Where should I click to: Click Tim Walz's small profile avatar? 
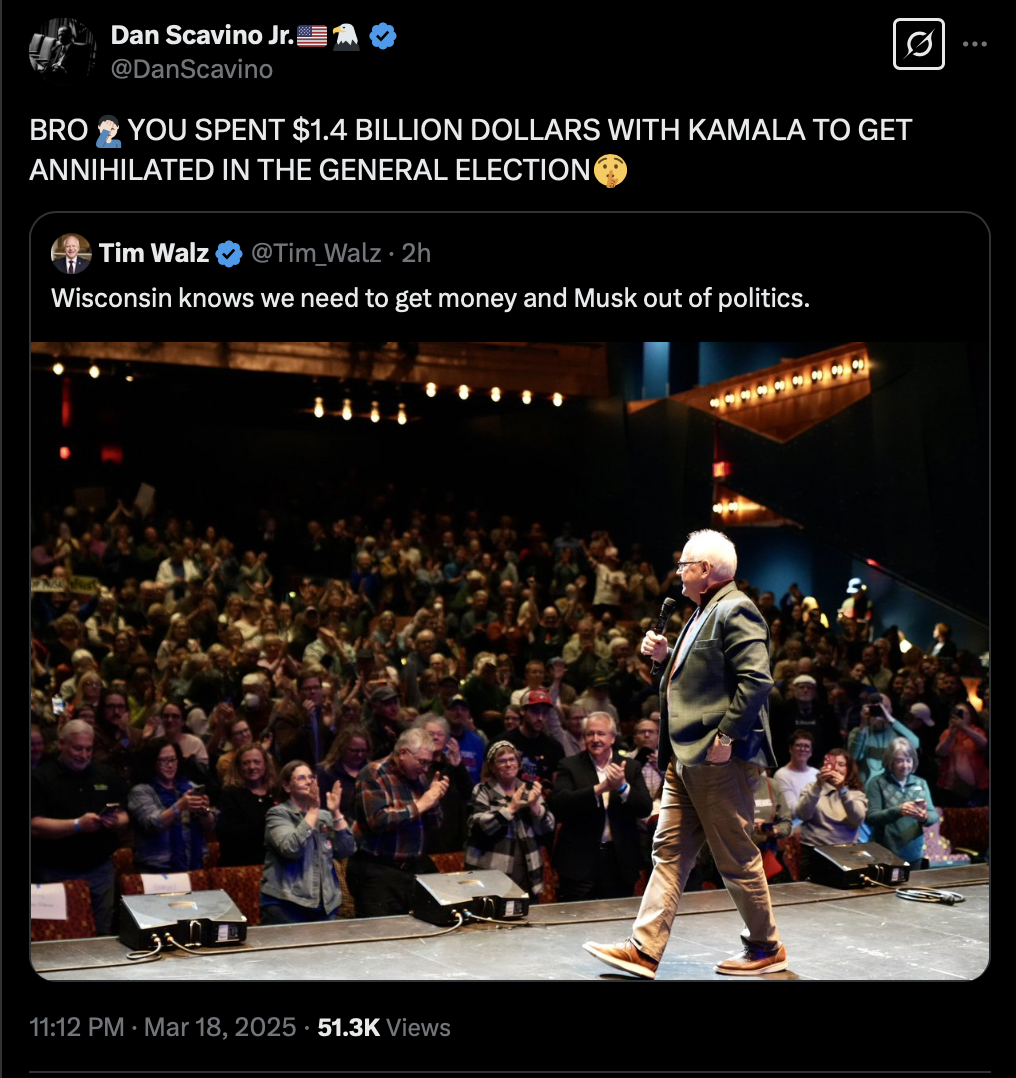pyautogui.click(x=71, y=254)
